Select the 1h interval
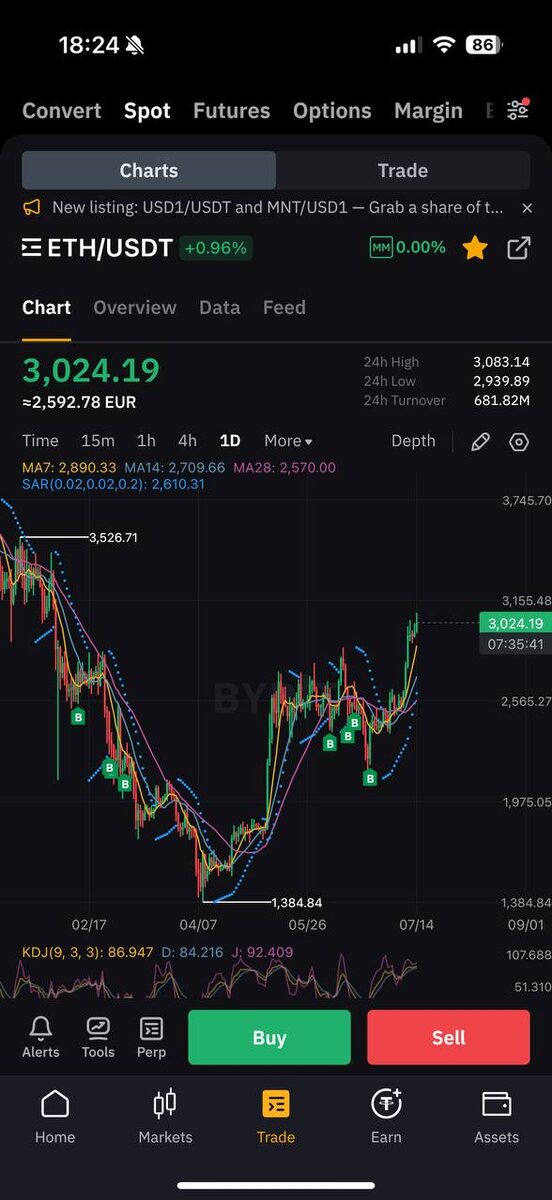Image resolution: width=552 pixels, height=1200 pixels. pyautogui.click(x=146, y=441)
